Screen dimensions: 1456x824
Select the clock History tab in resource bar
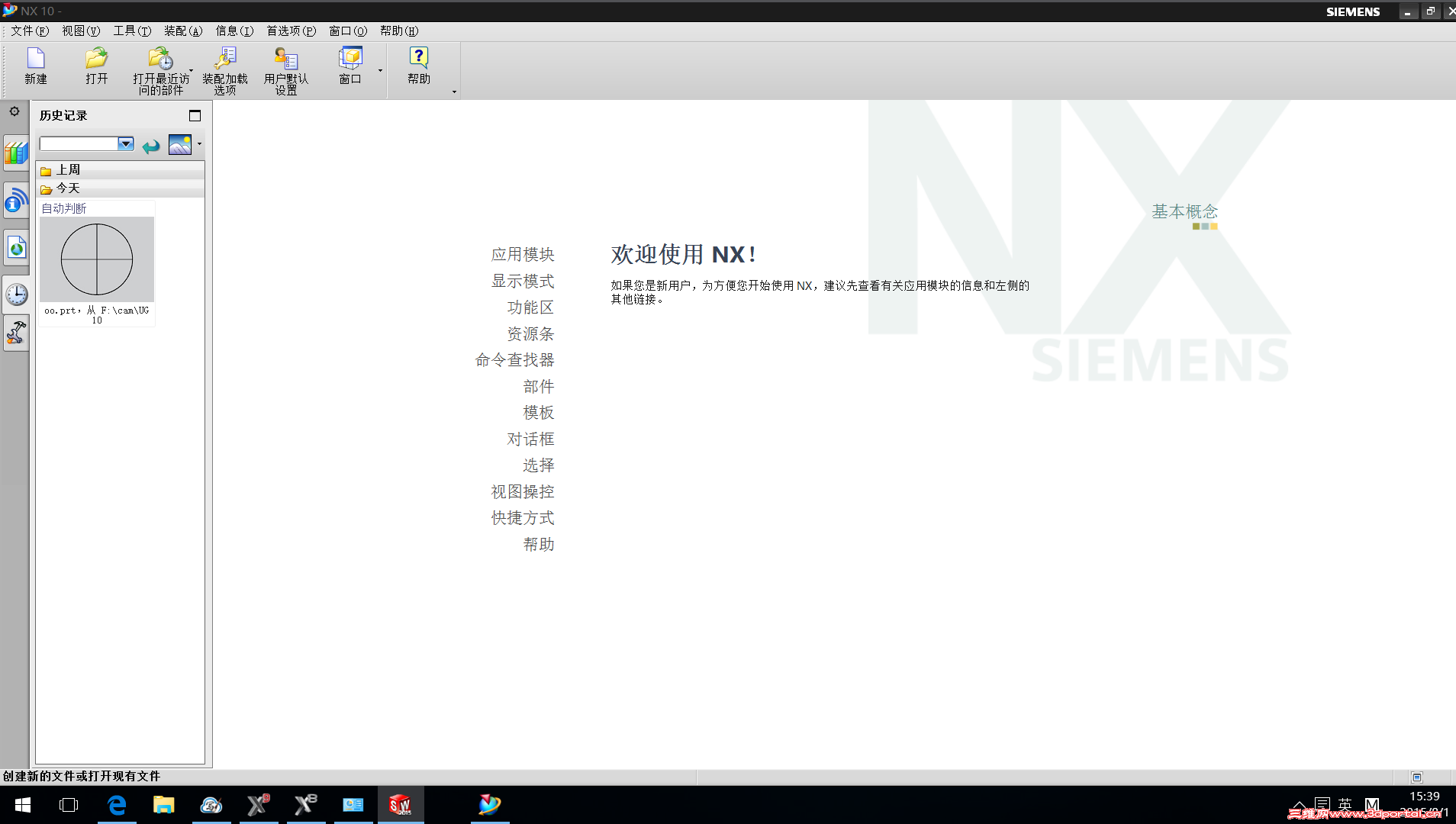(16, 295)
